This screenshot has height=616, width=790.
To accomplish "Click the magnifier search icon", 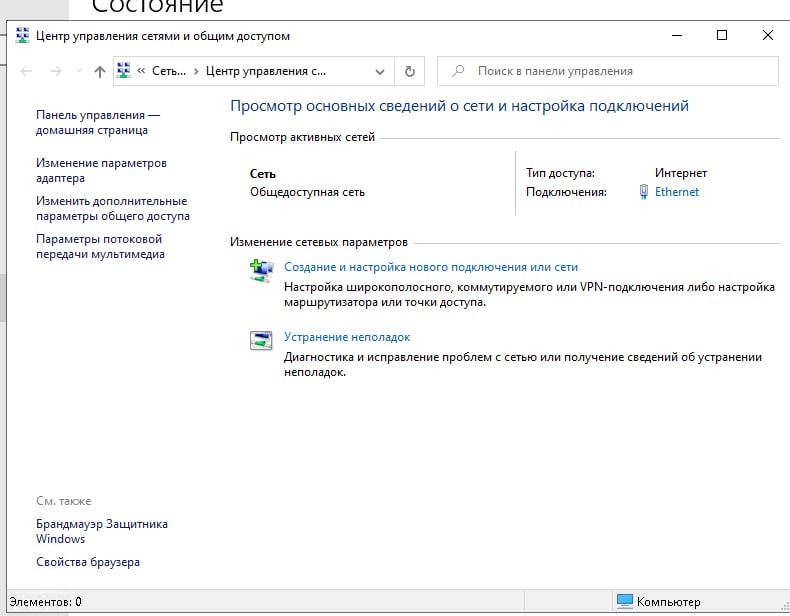I will 458,71.
